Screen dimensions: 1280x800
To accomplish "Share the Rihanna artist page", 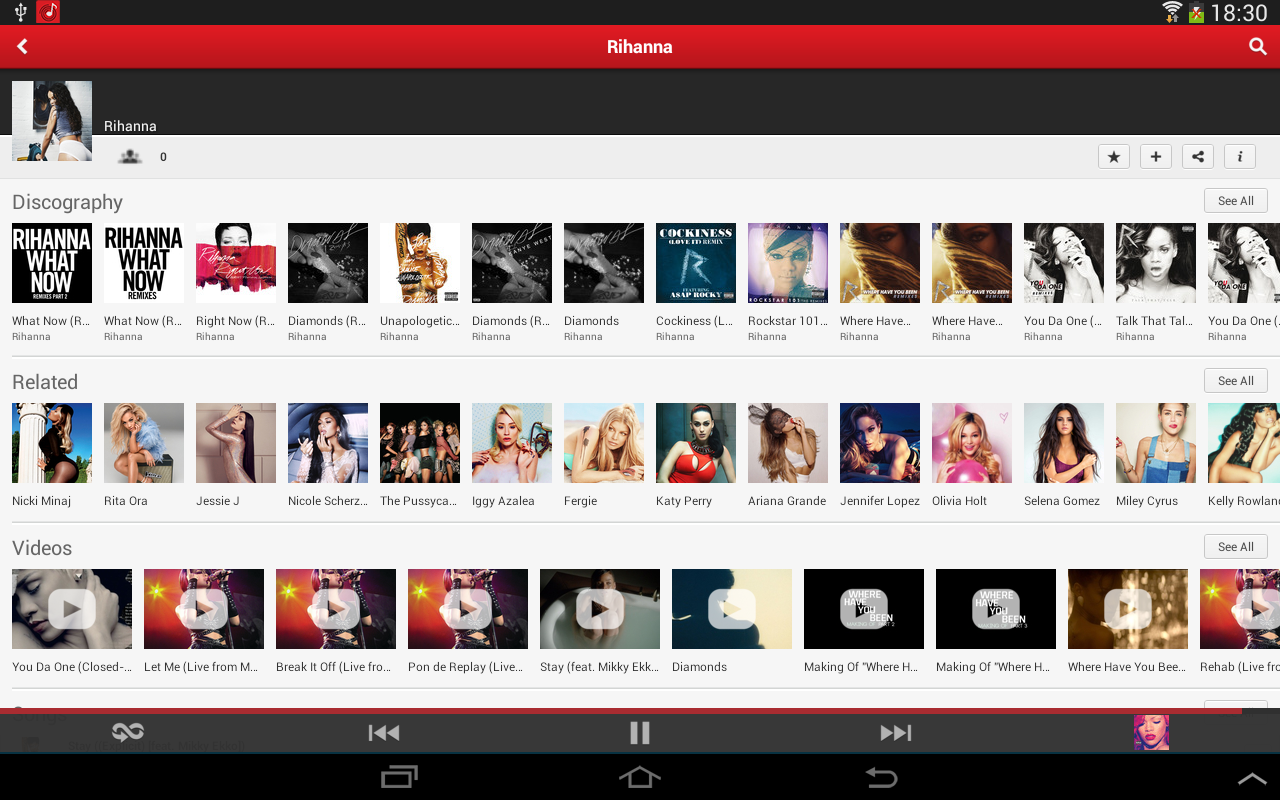I will pyautogui.click(x=1198, y=157).
